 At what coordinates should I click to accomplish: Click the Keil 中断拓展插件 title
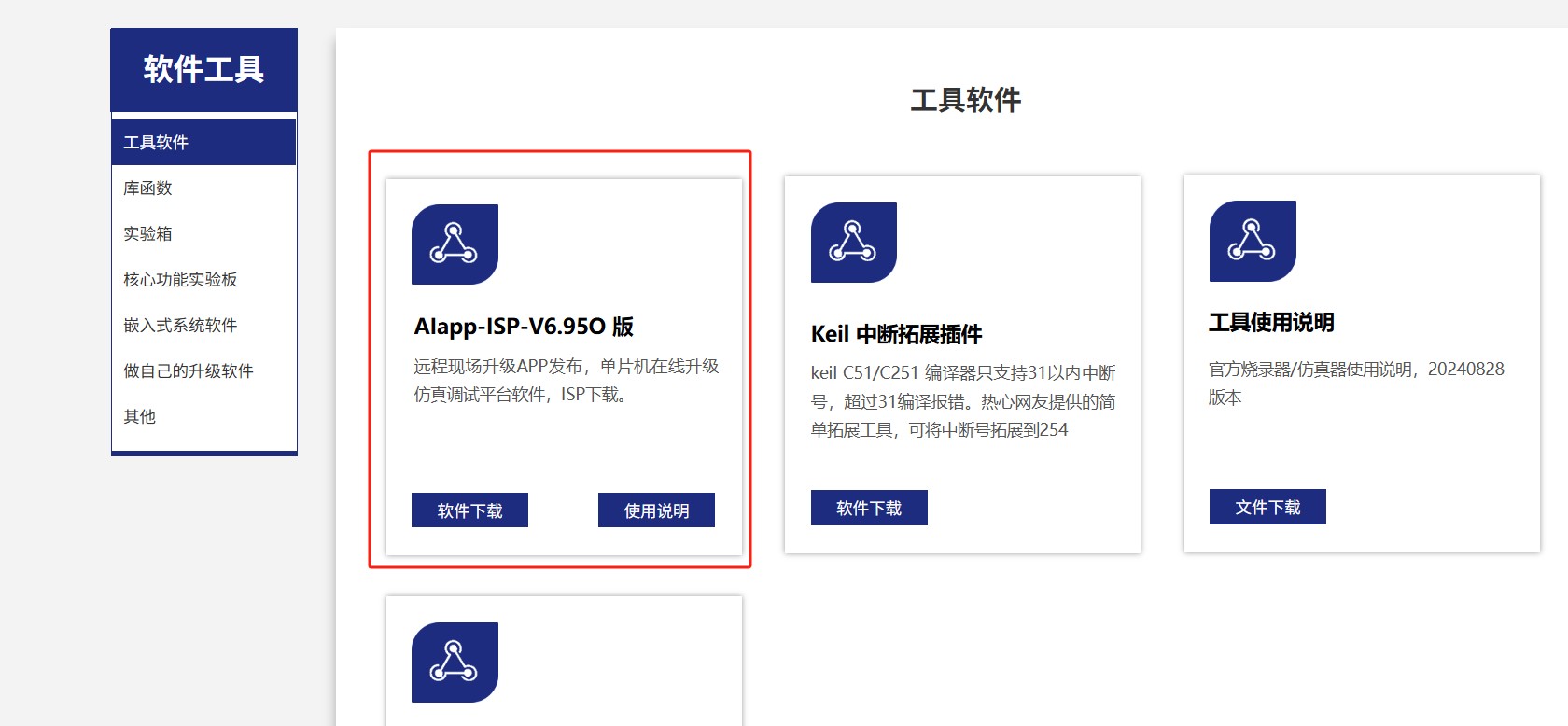(x=896, y=334)
